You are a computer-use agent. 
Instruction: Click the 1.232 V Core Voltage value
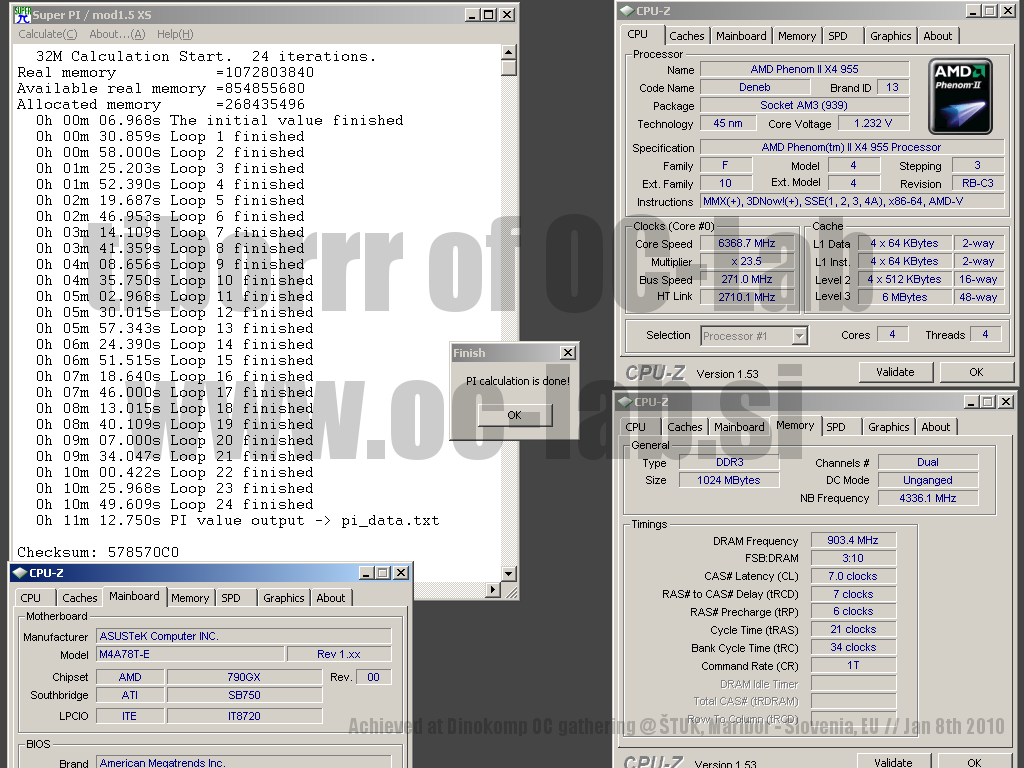point(873,123)
